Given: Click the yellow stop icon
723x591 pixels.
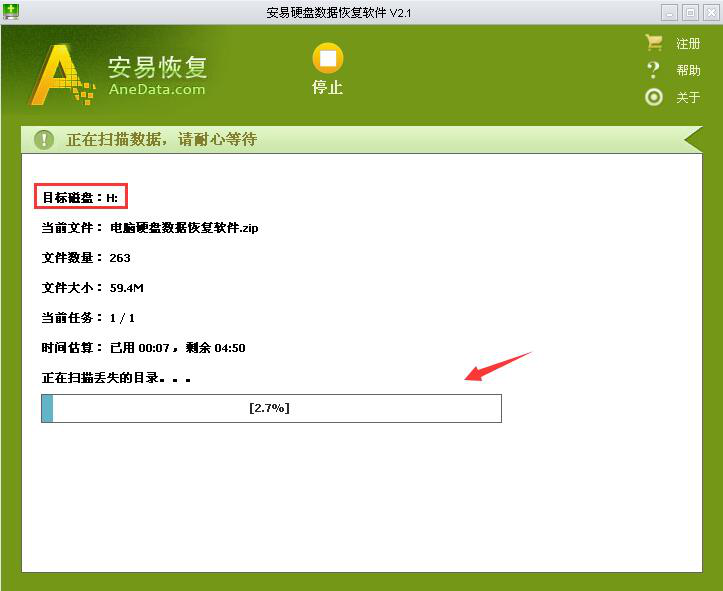Looking at the screenshot, I should click(x=327, y=59).
